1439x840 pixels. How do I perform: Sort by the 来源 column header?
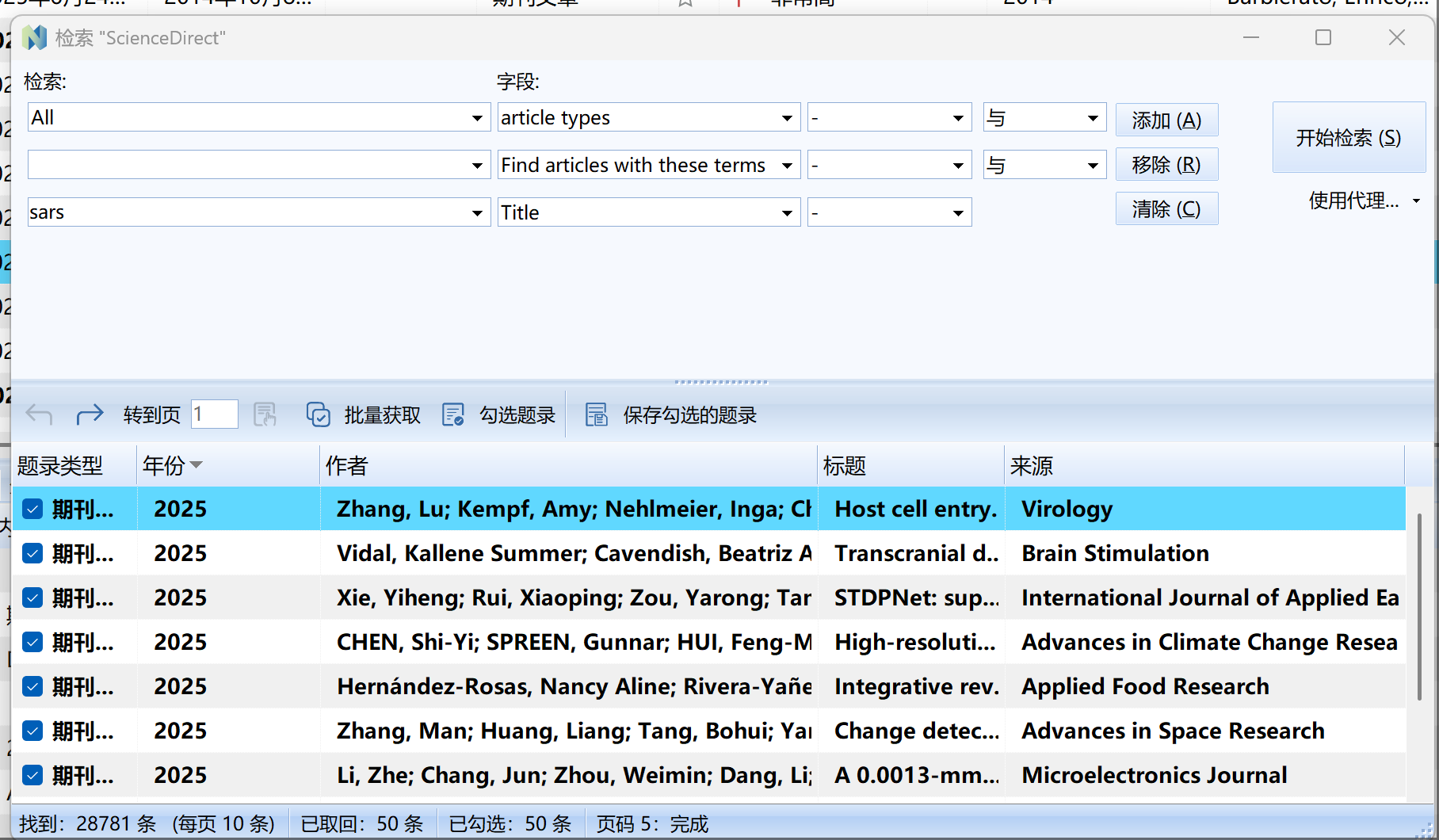coord(1204,465)
